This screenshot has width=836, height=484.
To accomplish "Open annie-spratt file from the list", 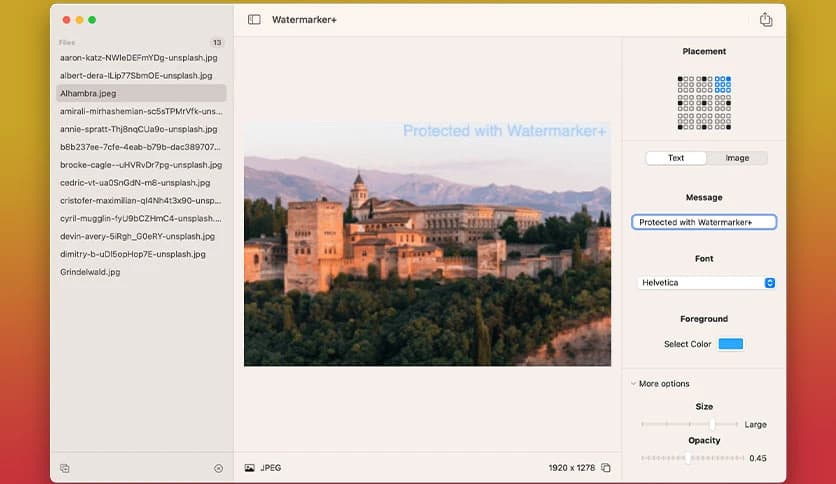I will point(138,129).
